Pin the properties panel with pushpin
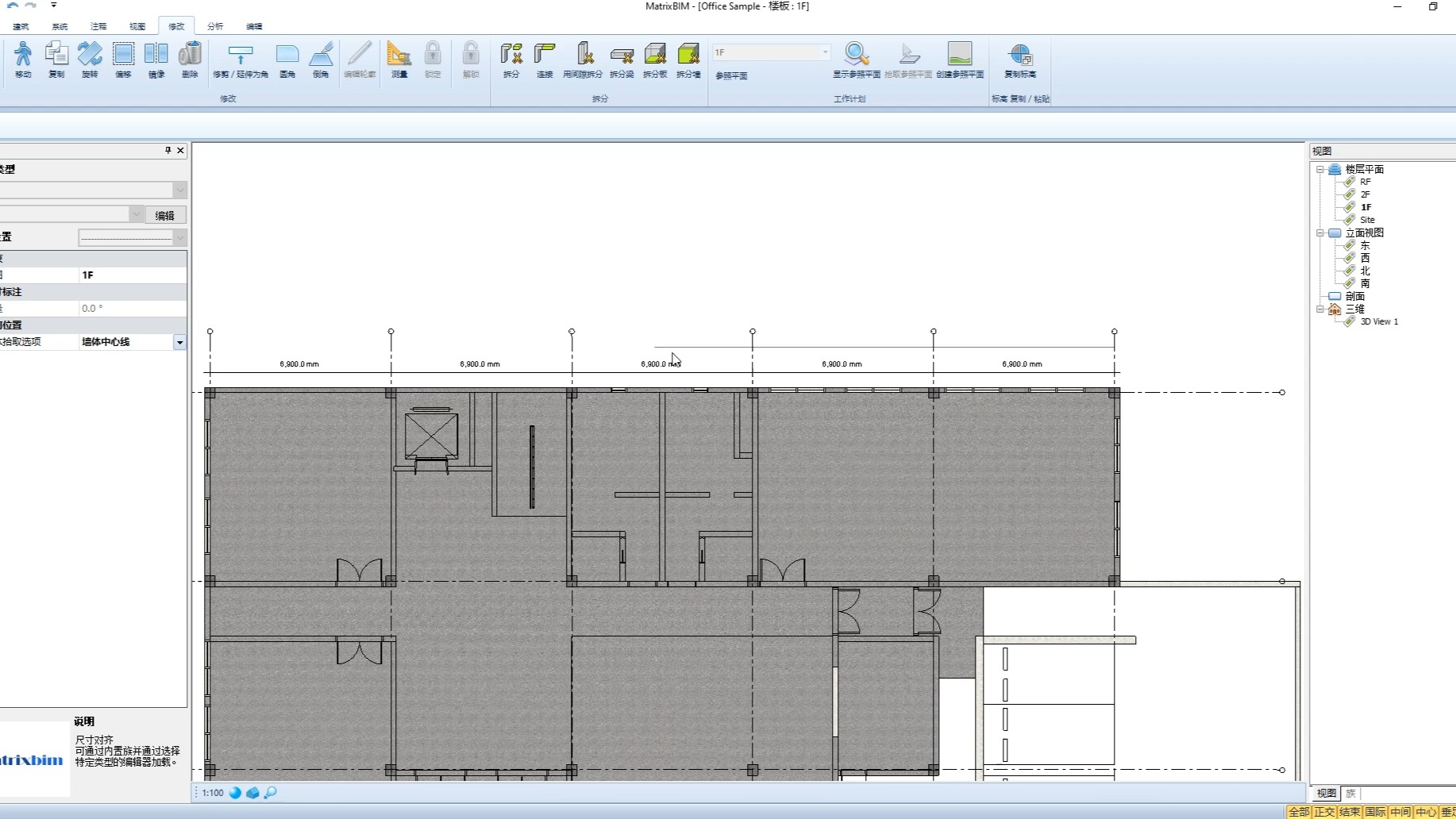 click(x=168, y=150)
